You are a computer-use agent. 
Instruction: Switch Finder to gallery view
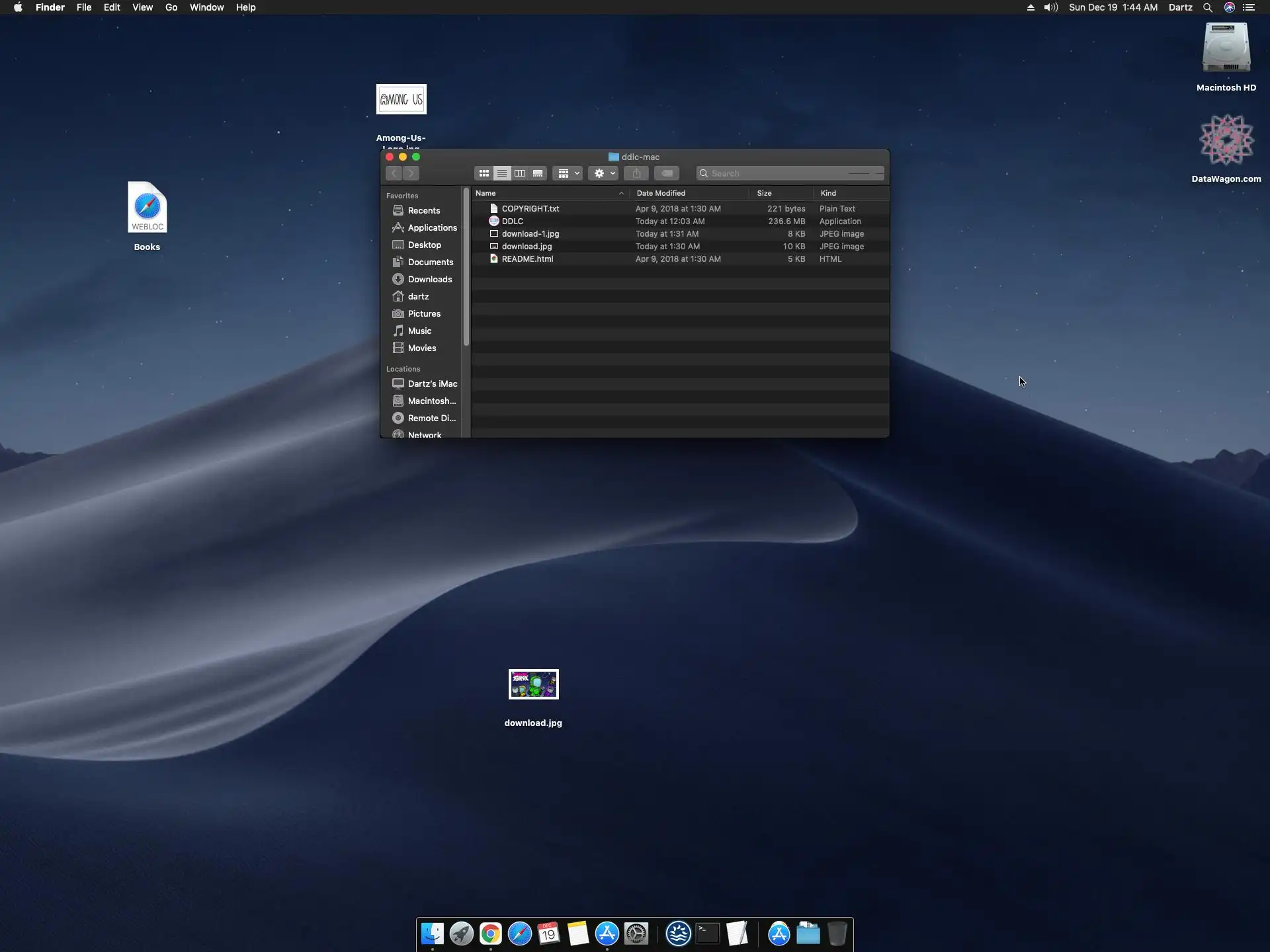pyautogui.click(x=538, y=173)
